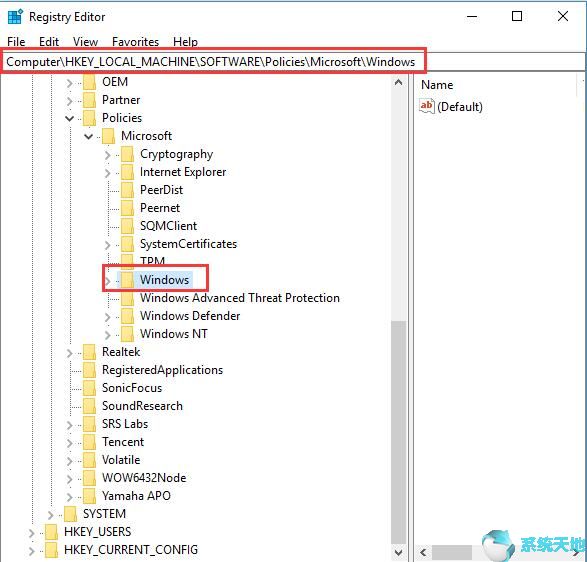Expand the Yamaha APO key
This screenshot has height=562, width=587.
tap(70, 497)
